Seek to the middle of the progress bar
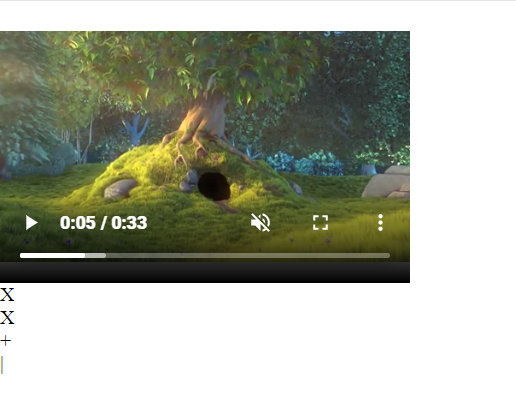The width and height of the screenshot is (516, 417). (x=205, y=256)
